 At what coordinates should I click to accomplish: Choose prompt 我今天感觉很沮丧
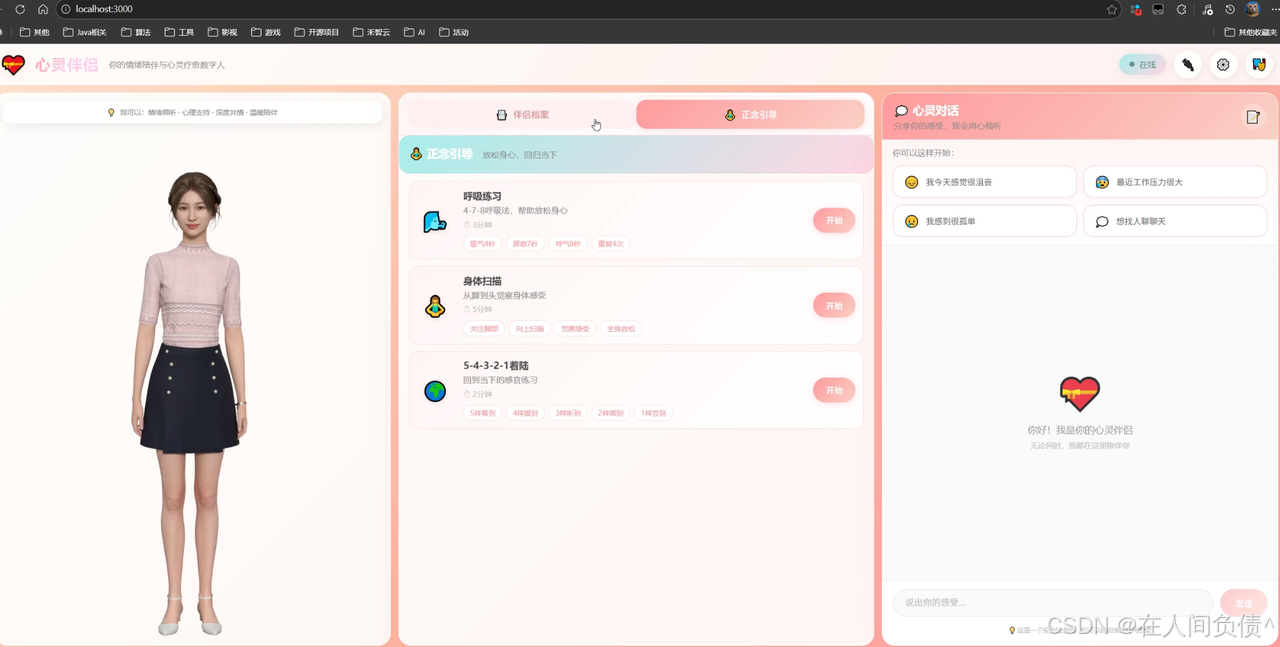pyautogui.click(x=984, y=183)
